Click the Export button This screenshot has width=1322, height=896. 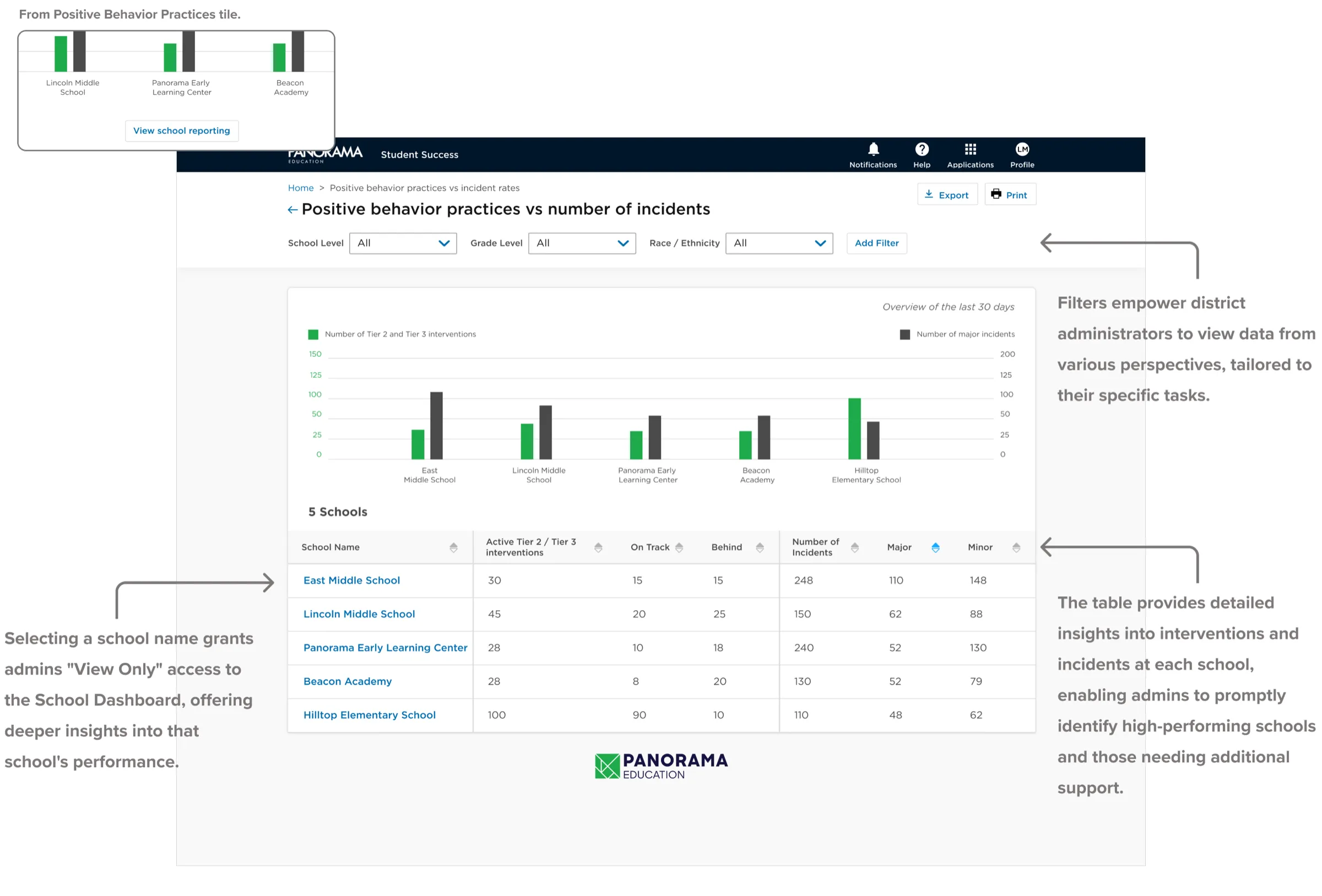click(x=946, y=194)
